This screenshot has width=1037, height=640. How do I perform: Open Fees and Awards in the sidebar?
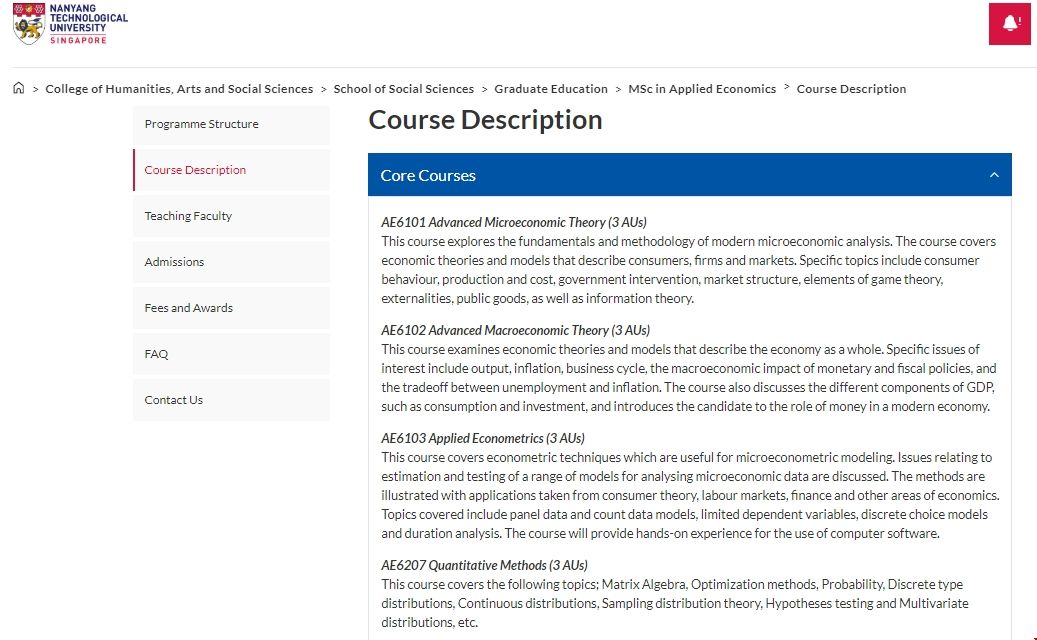188,308
